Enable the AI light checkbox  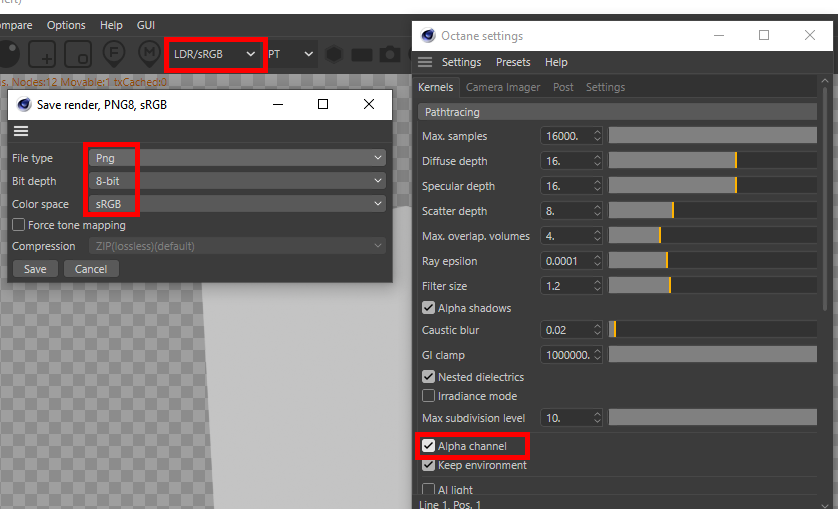coord(428,489)
